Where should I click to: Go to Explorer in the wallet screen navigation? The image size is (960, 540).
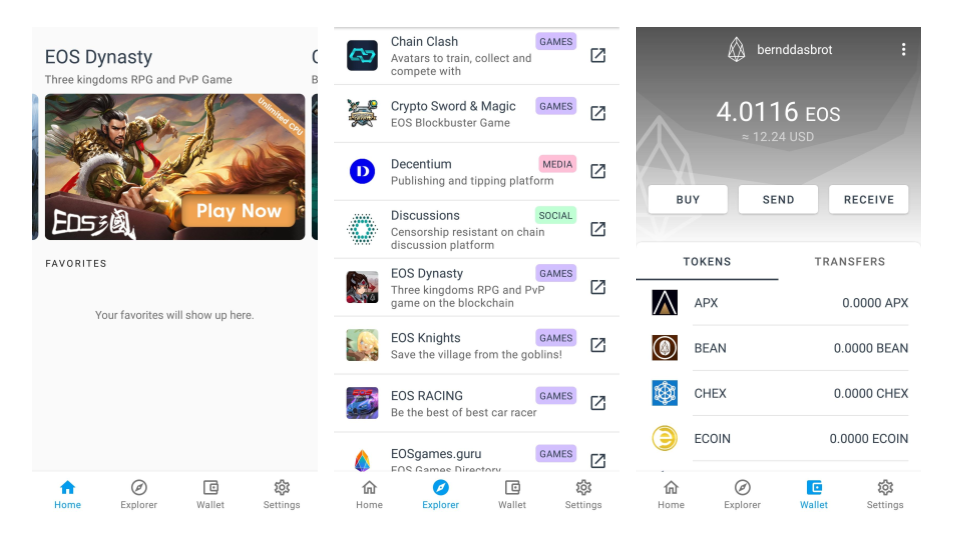(x=742, y=494)
